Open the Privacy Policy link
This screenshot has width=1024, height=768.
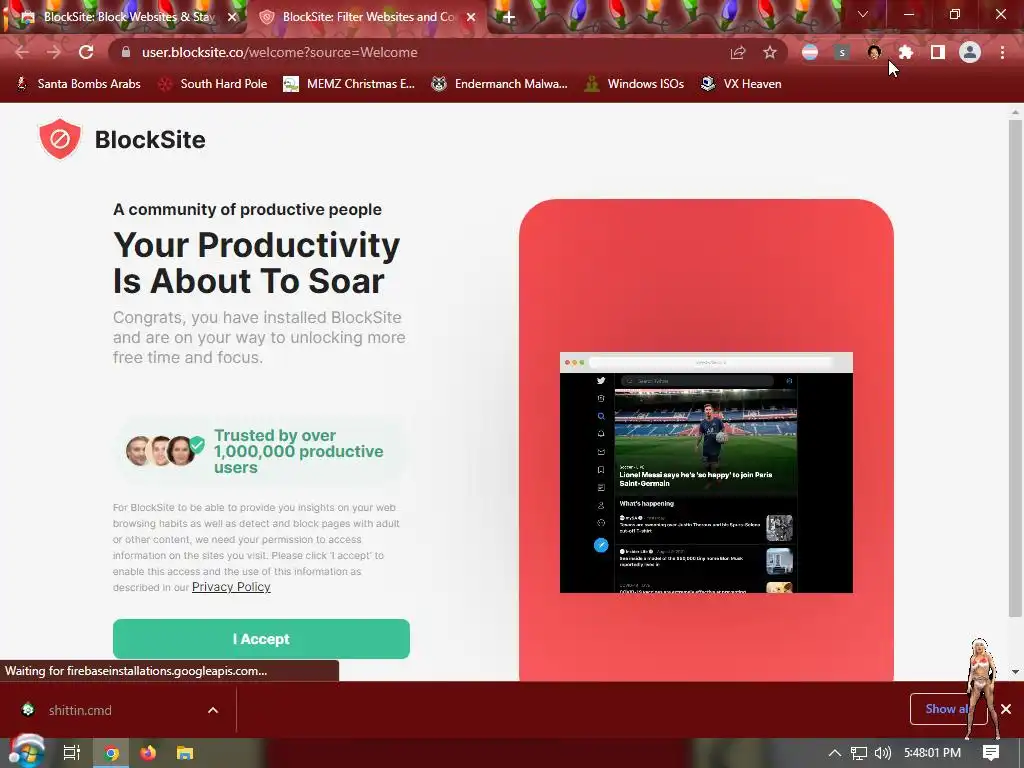(x=231, y=586)
